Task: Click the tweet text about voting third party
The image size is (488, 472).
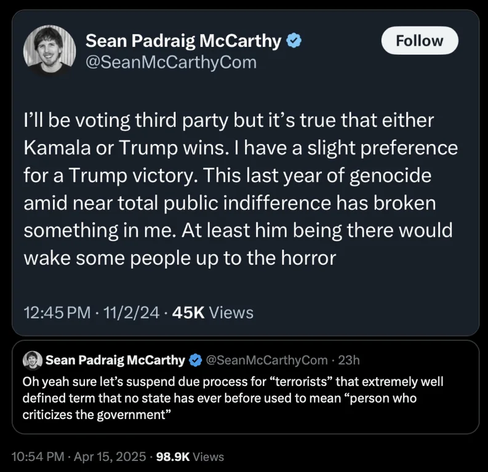Action: pyautogui.click(x=240, y=189)
